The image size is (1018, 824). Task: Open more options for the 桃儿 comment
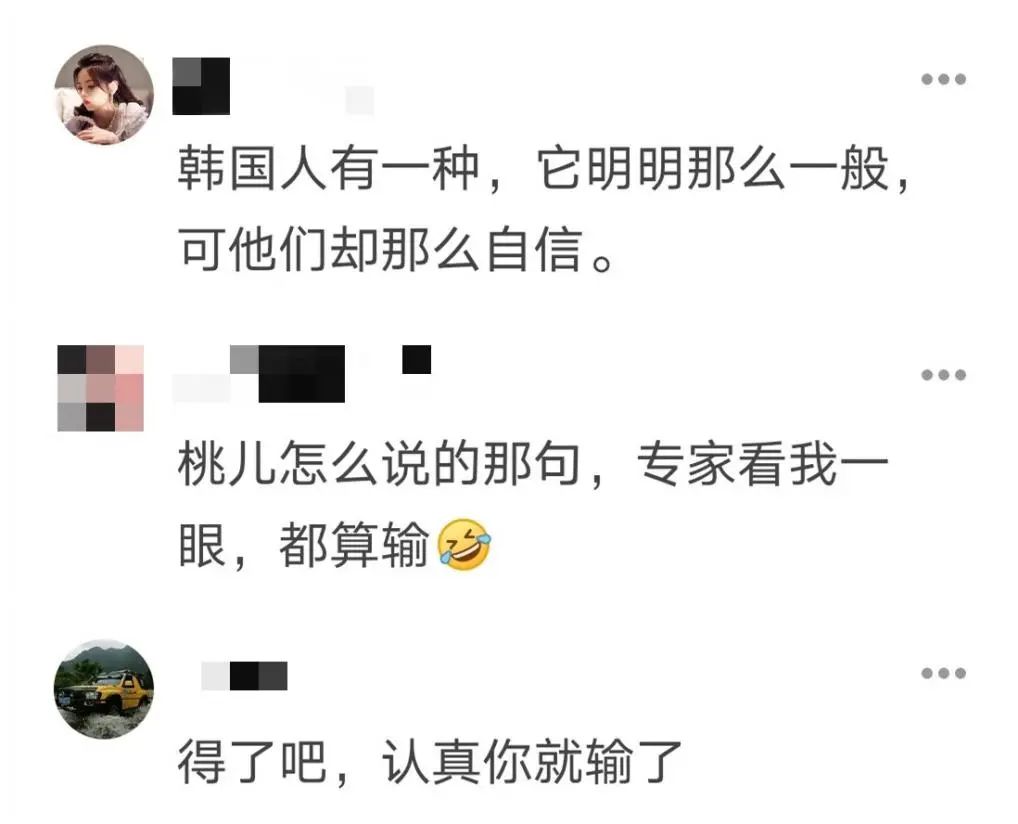[x=943, y=375]
